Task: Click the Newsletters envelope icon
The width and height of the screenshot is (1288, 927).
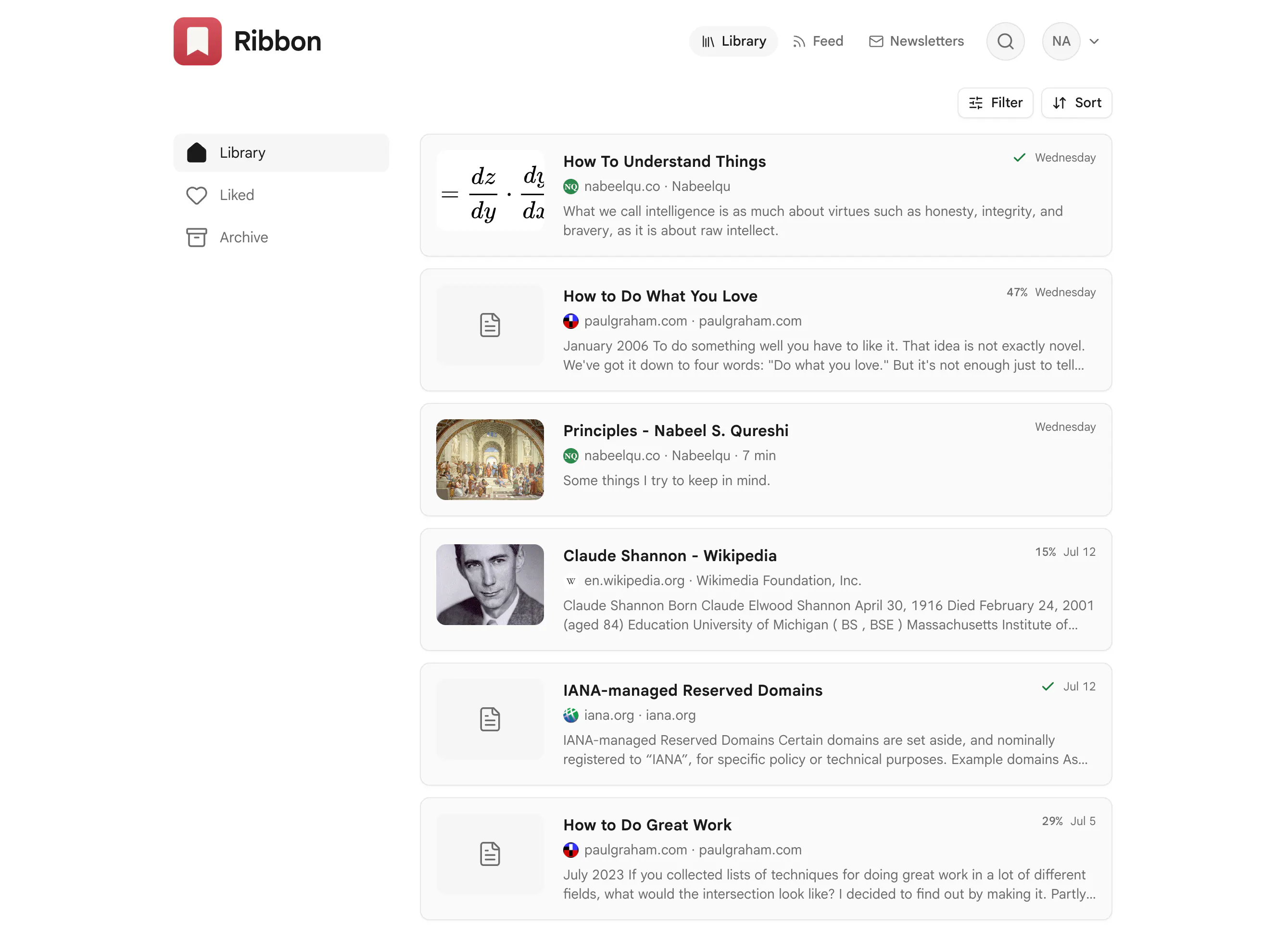Action: (876, 41)
